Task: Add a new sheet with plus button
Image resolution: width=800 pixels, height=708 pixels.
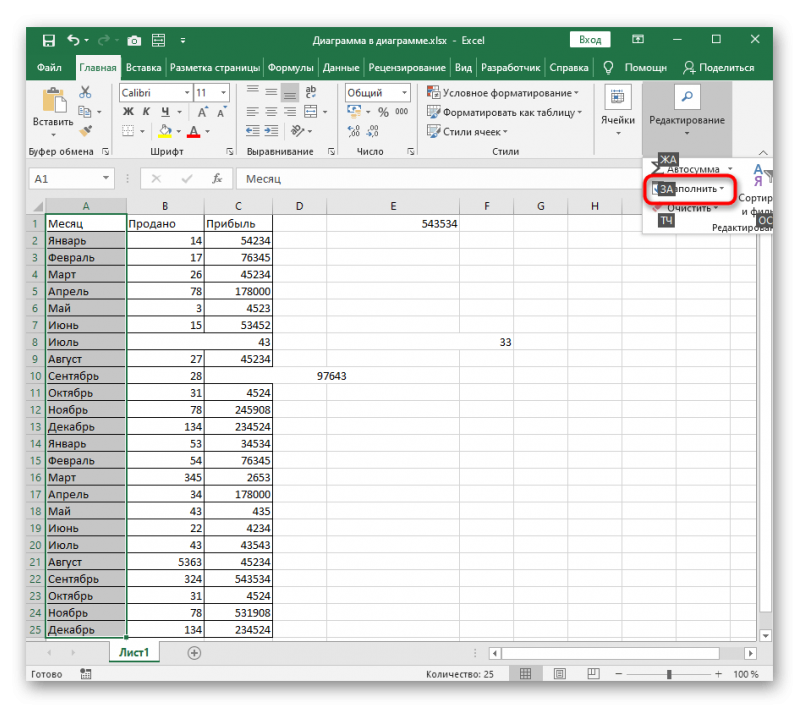Action: click(x=194, y=652)
